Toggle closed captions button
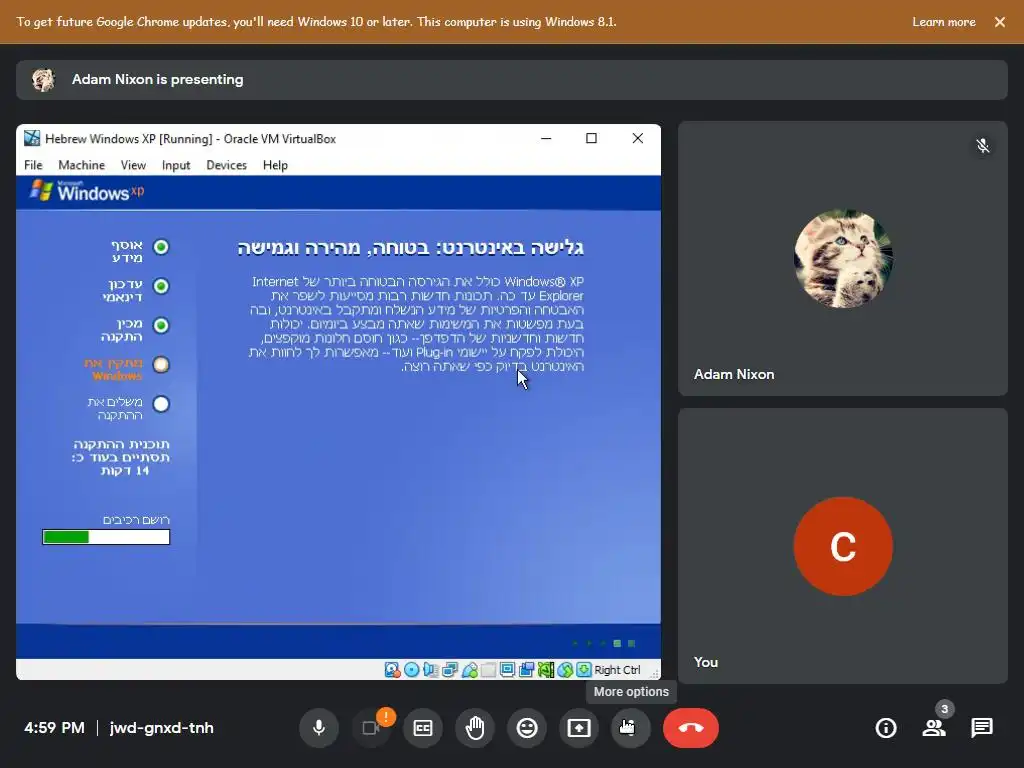Image resolution: width=1024 pixels, height=768 pixels. (423, 728)
